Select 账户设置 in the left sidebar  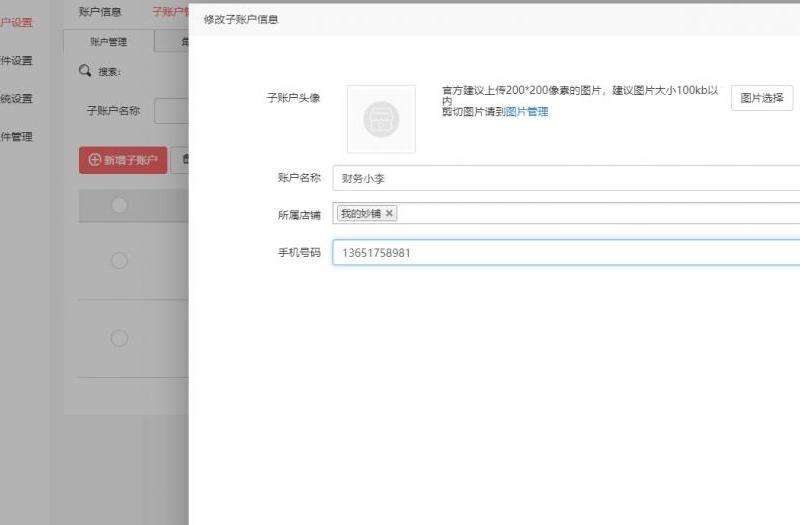pos(20,22)
